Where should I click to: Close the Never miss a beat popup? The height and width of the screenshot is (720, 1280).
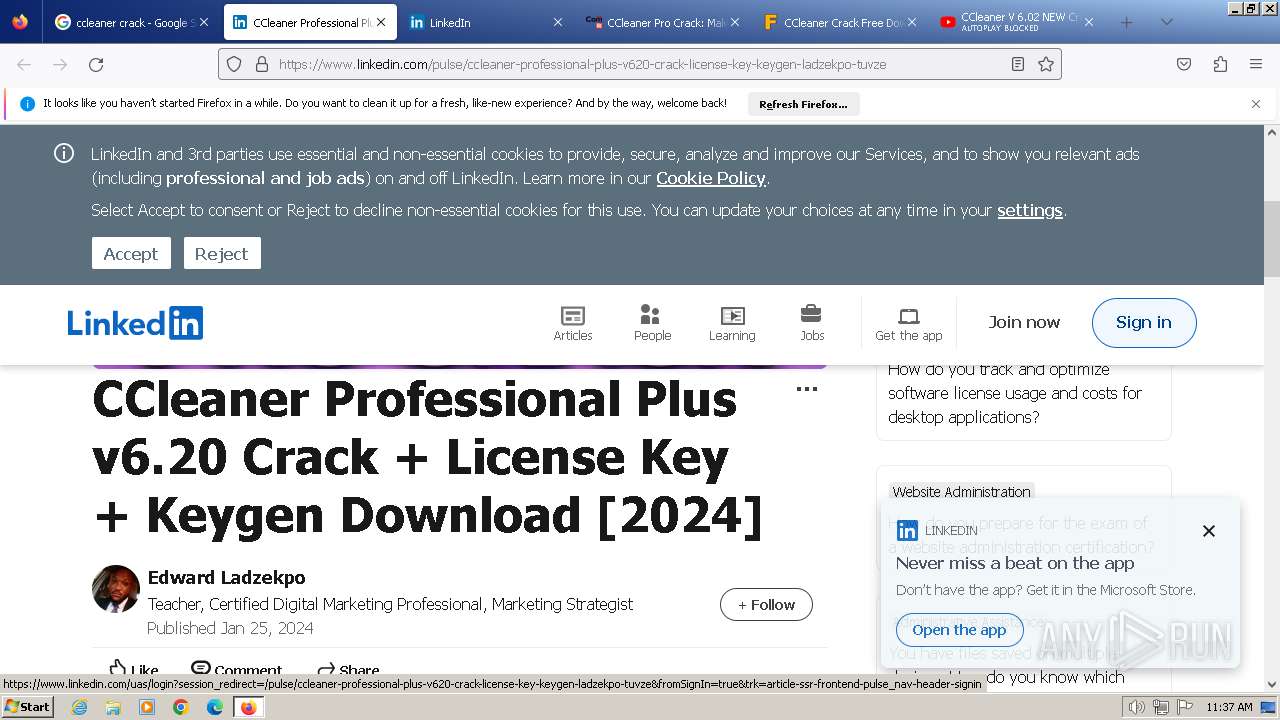pyautogui.click(x=1209, y=531)
